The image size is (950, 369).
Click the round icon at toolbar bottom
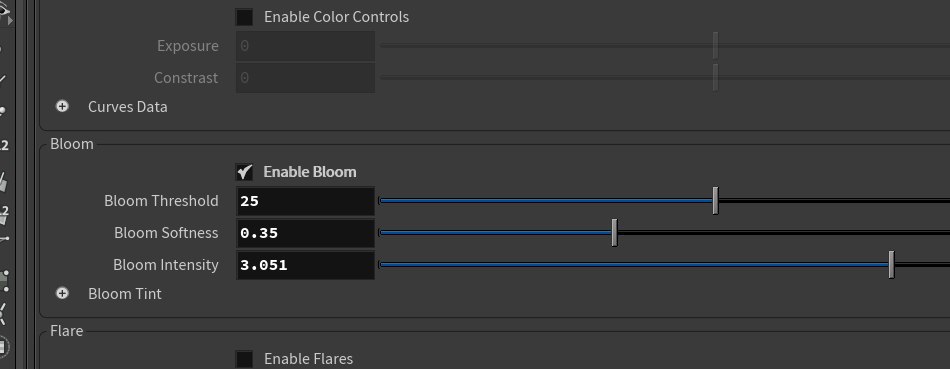(x=4, y=348)
